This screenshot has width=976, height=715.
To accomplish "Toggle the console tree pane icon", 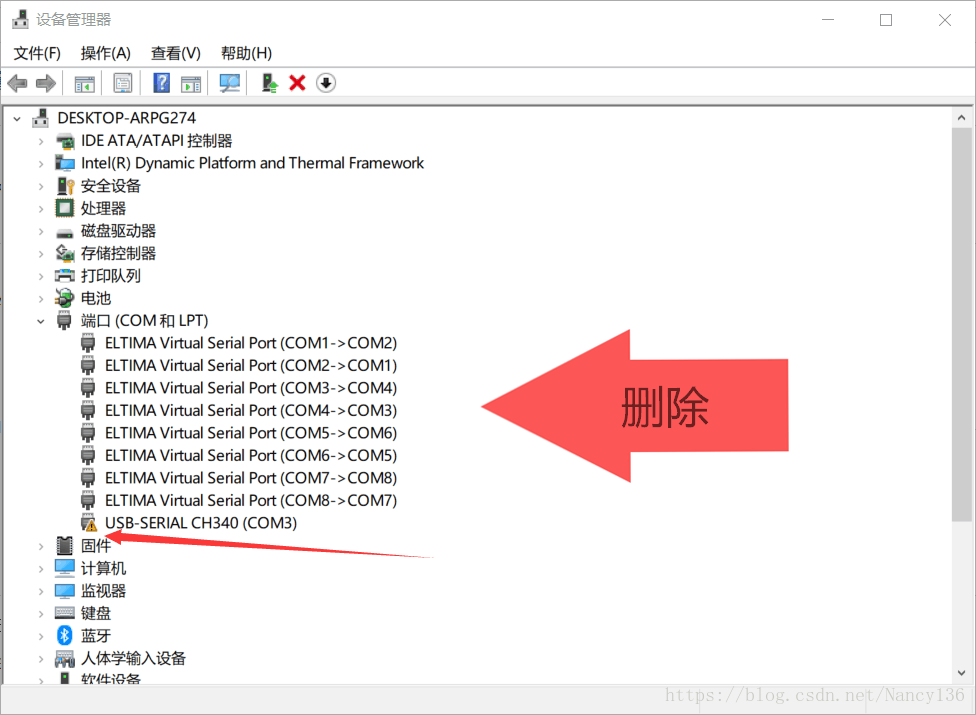I will [85, 83].
